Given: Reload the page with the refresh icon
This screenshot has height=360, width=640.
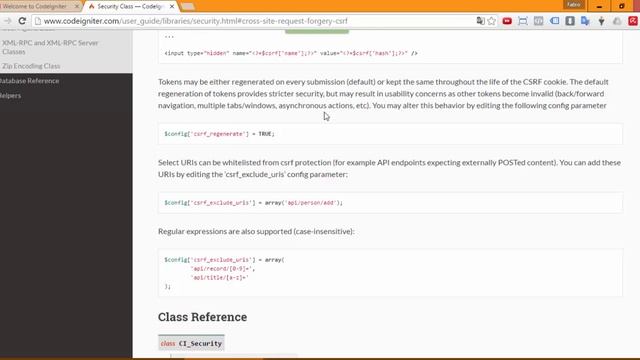Looking at the screenshot, I should pyautogui.click(x=22, y=21).
